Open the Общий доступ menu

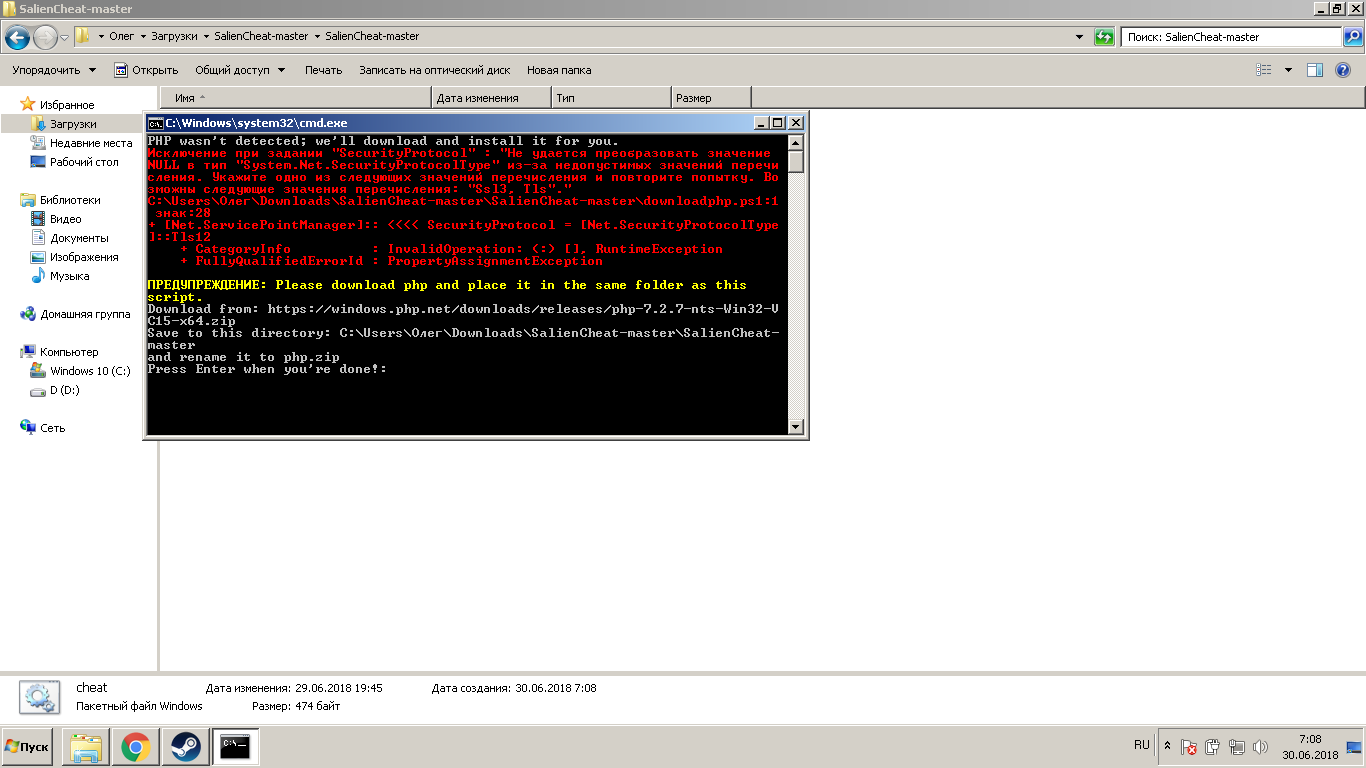pos(240,70)
